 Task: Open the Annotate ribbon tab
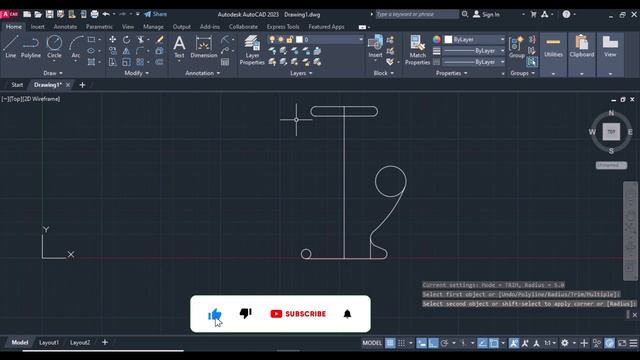65,27
